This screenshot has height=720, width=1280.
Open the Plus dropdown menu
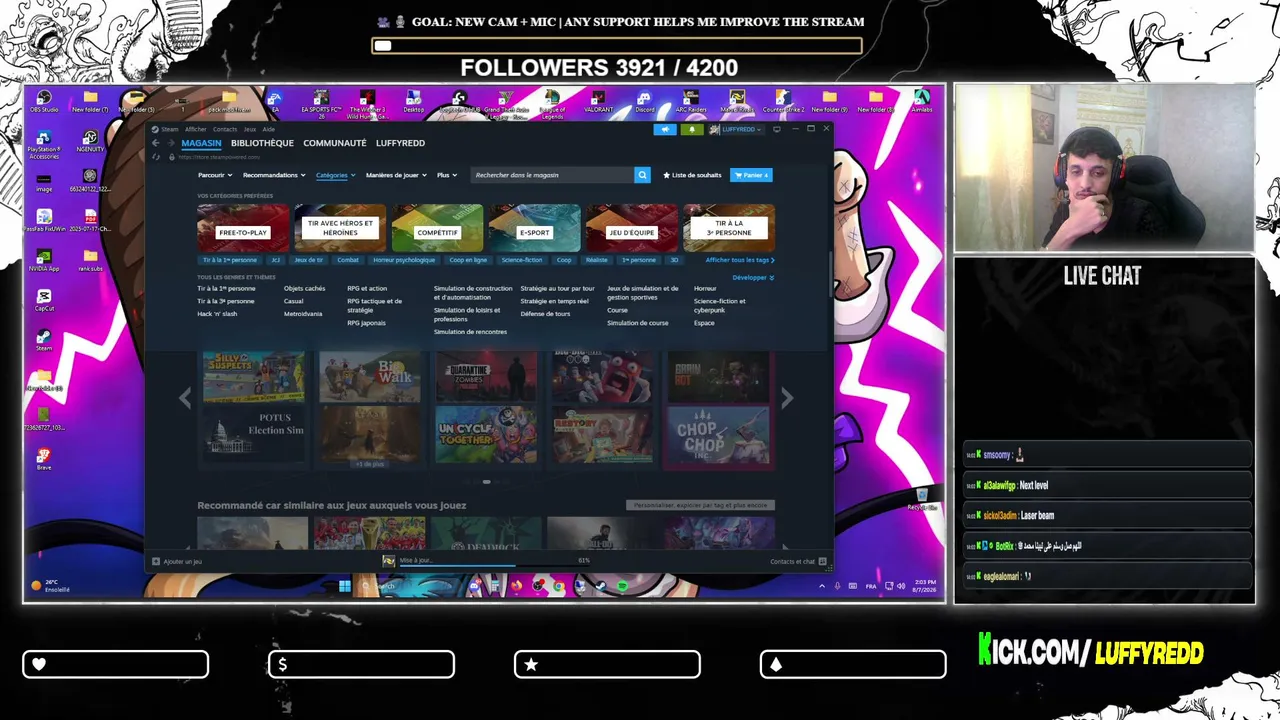[x=447, y=175]
